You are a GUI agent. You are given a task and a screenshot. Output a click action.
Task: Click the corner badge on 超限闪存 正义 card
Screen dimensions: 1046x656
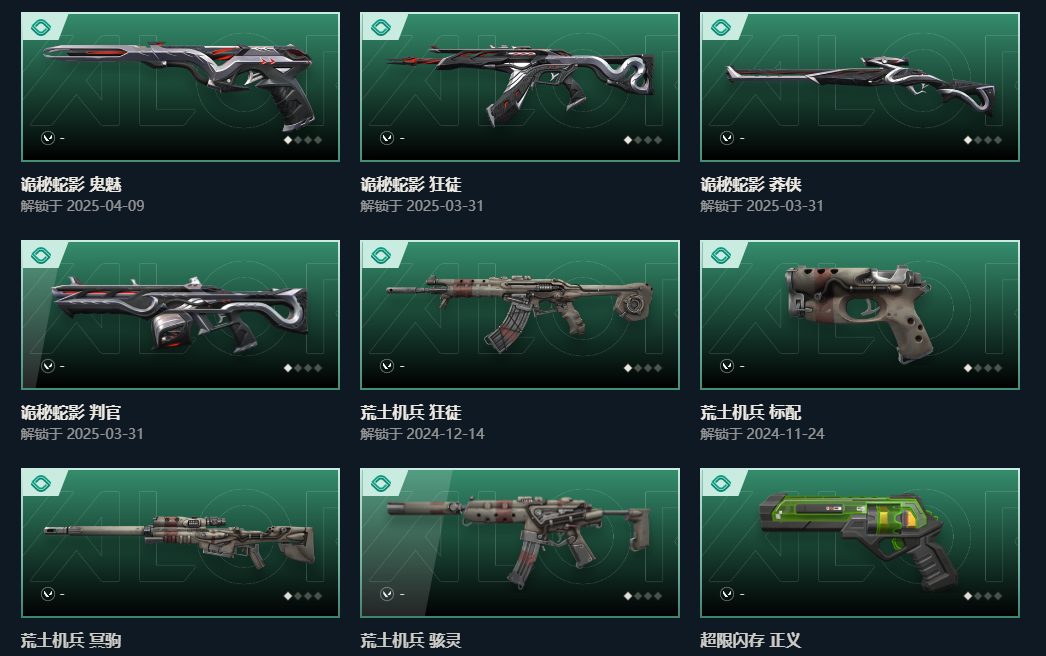(721, 483)
